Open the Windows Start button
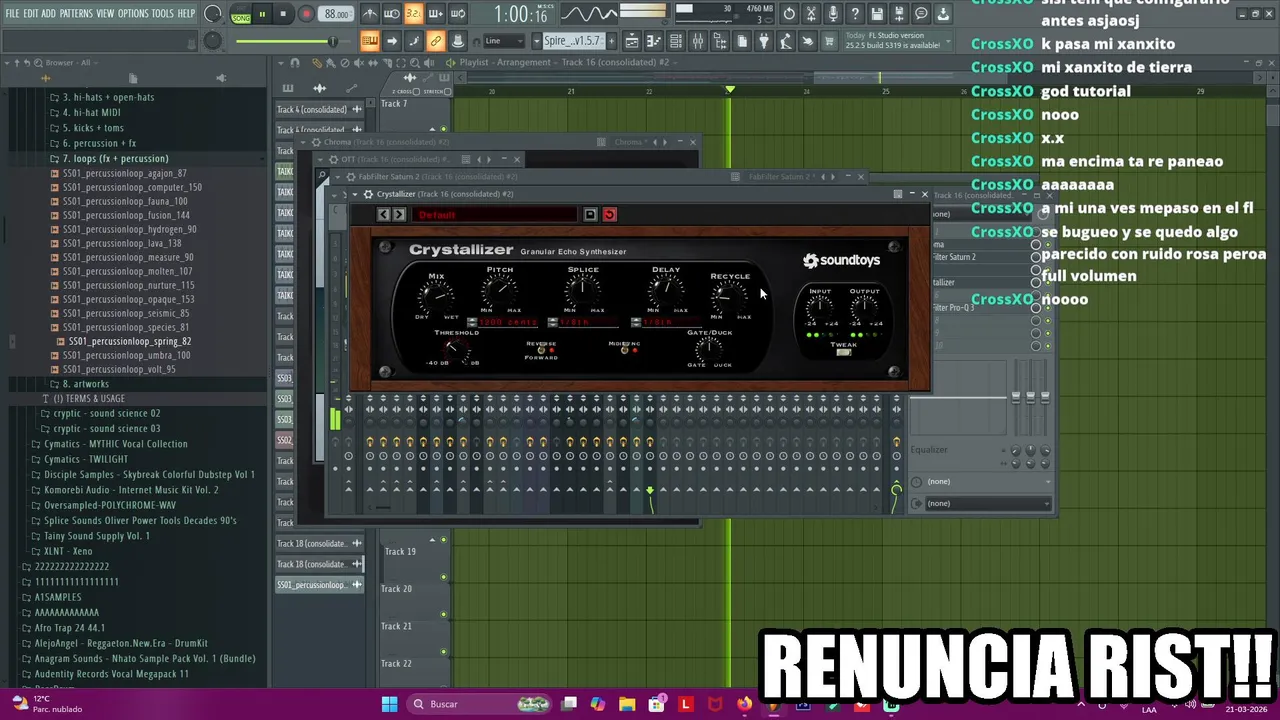Image resolution: width=1280 pixels, height=720 pixels. pyautogui.click(x=389, y=704)
